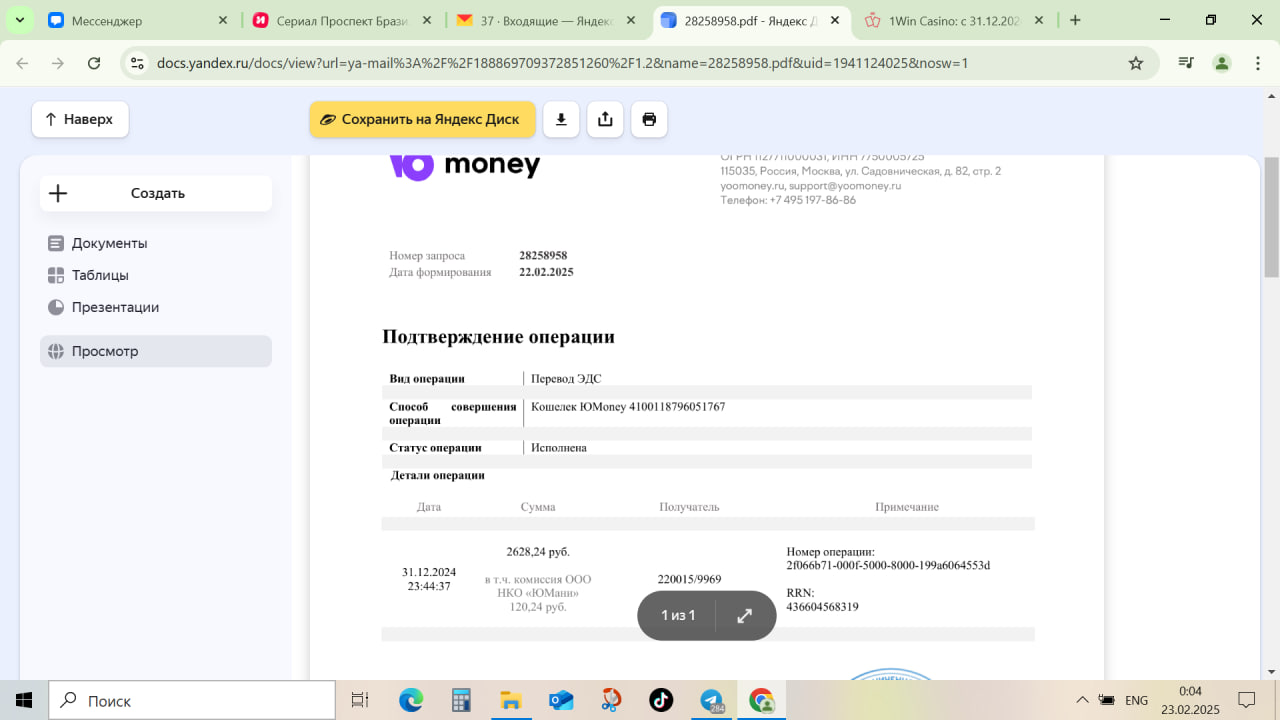Open the Windows notification center
Viewport: 1280px width, 720px height.
click(1247, 700)
